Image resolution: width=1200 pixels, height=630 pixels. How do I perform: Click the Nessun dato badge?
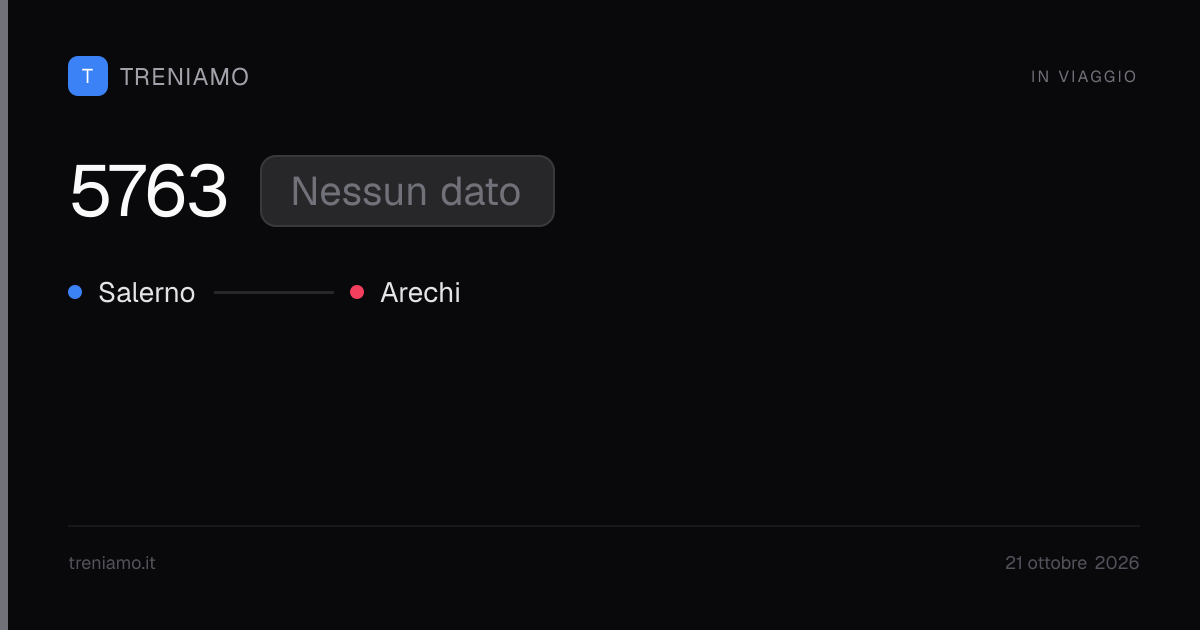click(x=407, y=191)
